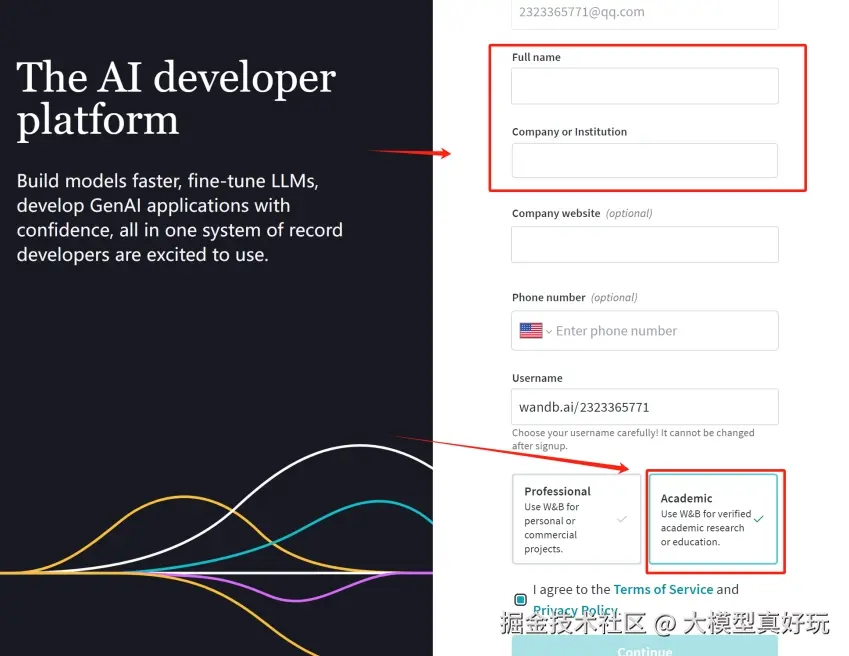Click the 'Choose your username carefully' hint text
The height and width of the screenshot is (656, 849).
[632, 439]
